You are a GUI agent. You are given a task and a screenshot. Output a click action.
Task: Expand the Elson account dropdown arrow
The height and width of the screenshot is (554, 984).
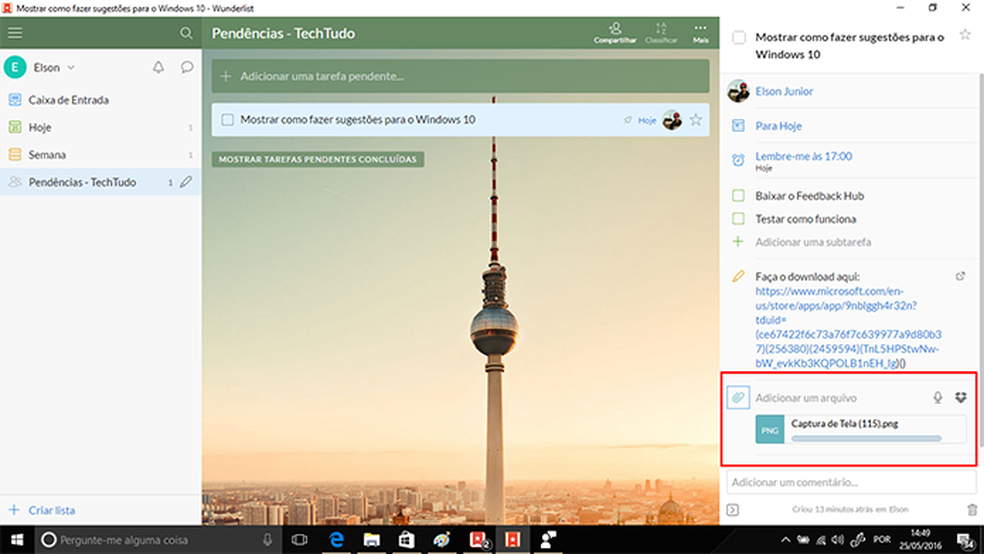tap(71, 68)
